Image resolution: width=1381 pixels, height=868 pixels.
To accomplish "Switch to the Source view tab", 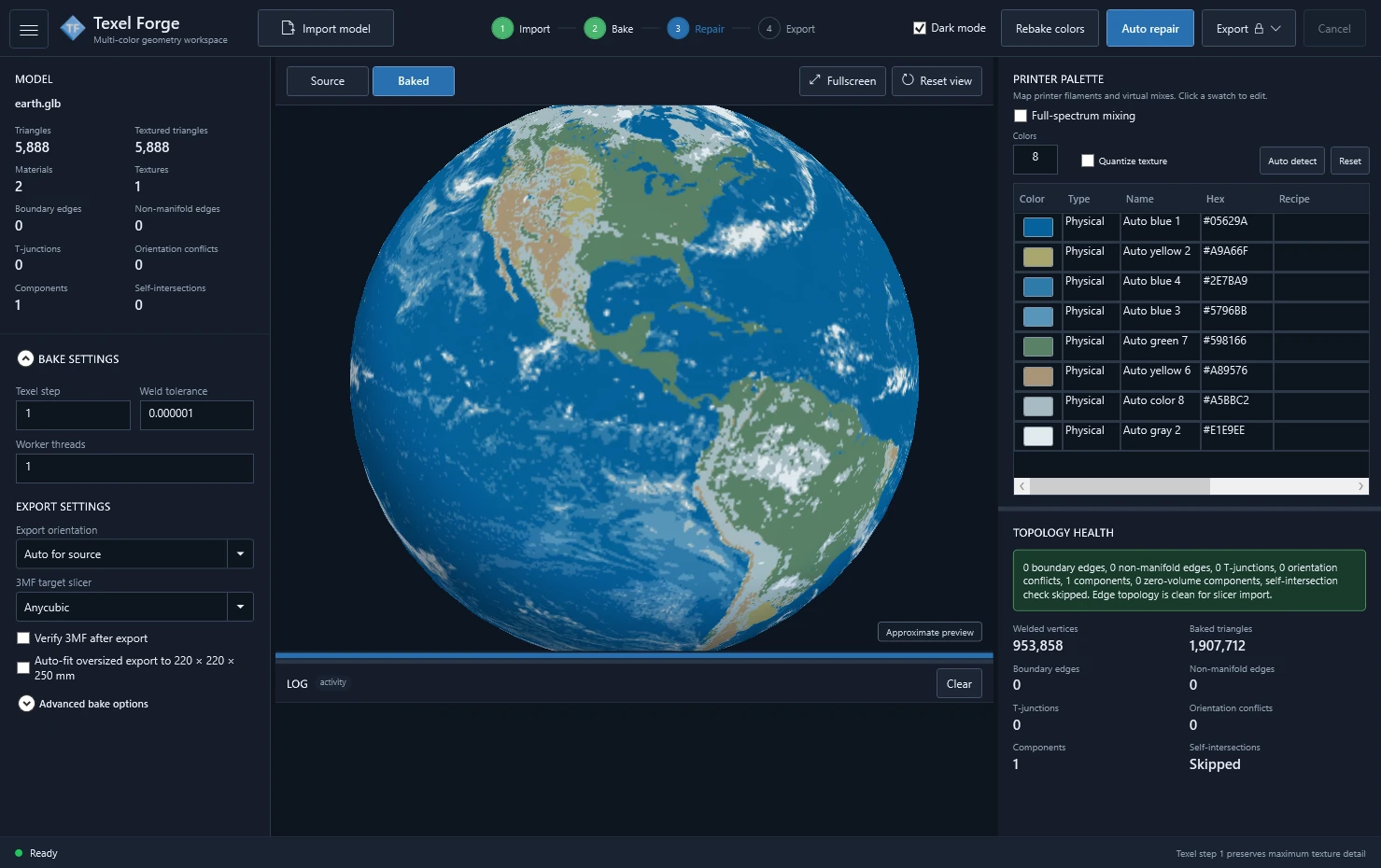I will click(328, 81).
